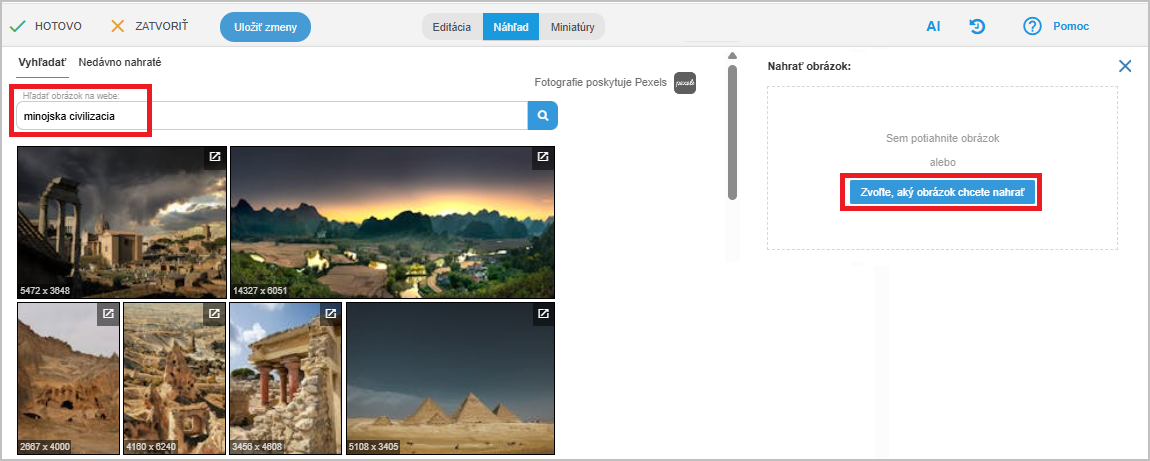Click the Uložiť zmeny button
Viewport: 1150px width, 461px height.
(265, 26)
